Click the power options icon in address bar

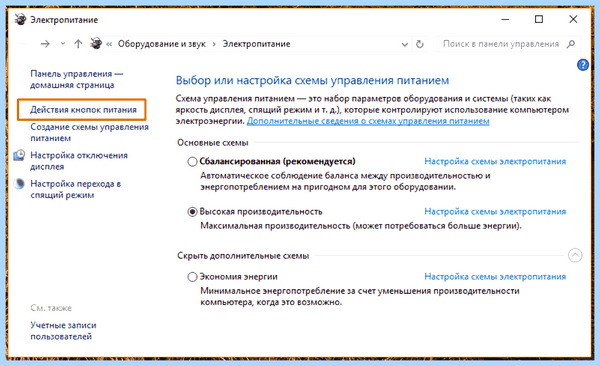tap(96, 44)
